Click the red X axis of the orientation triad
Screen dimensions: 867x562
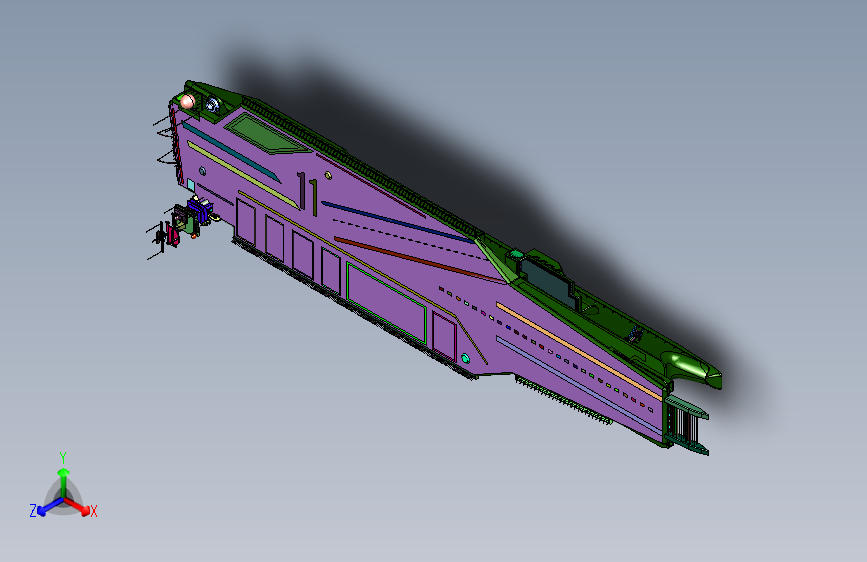click(x=77, y=506)
